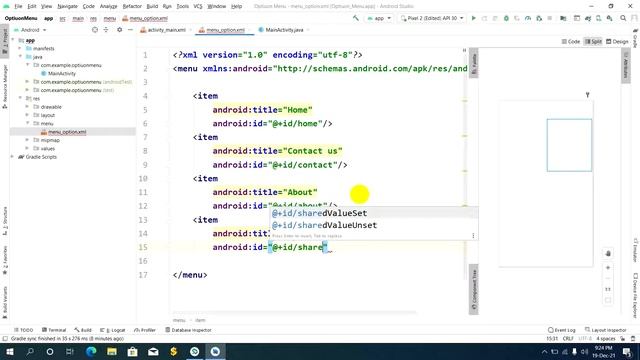
Task: Open Project panel settings gear
Action: click(119, 30)
